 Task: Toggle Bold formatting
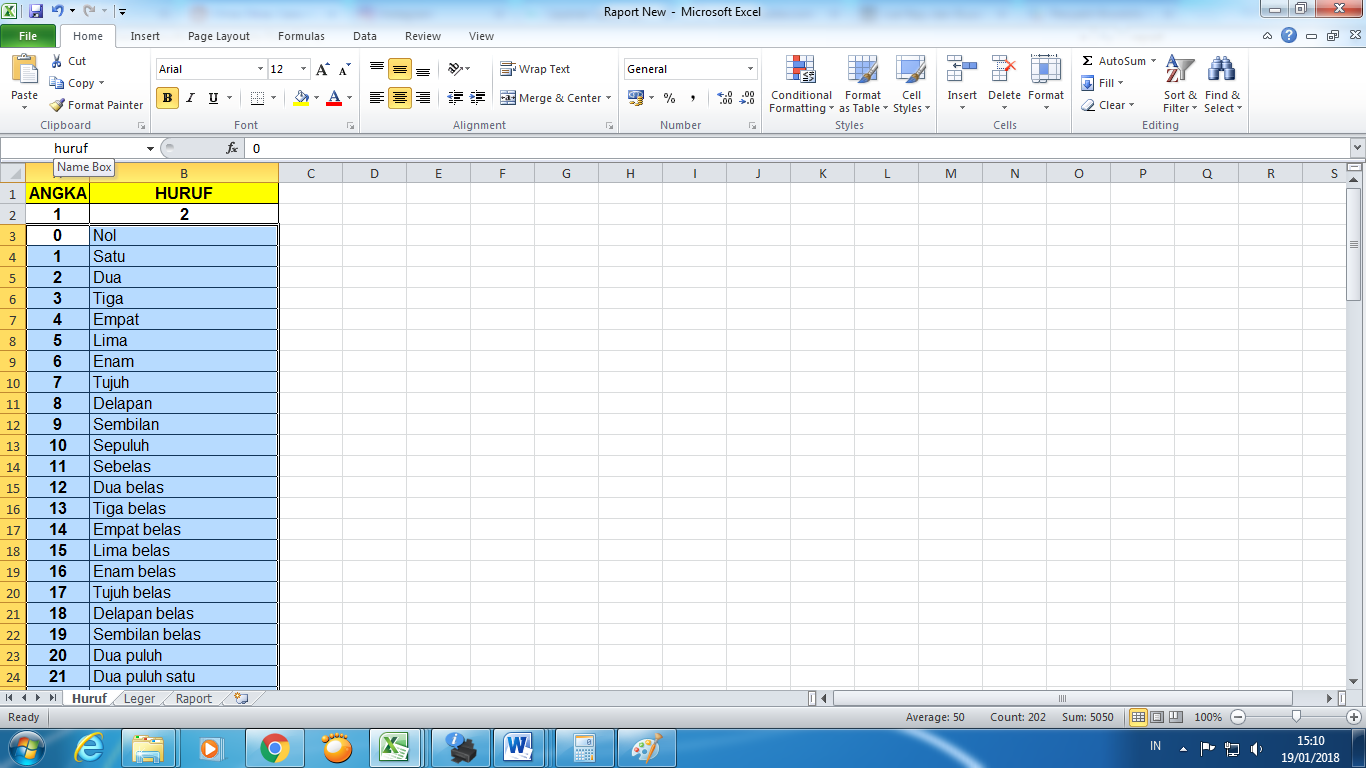(167, 98)
